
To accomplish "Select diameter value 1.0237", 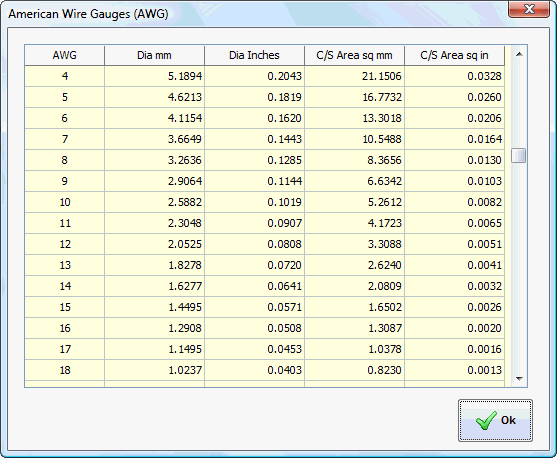I will pyautogui.click(x=155, y=370).
